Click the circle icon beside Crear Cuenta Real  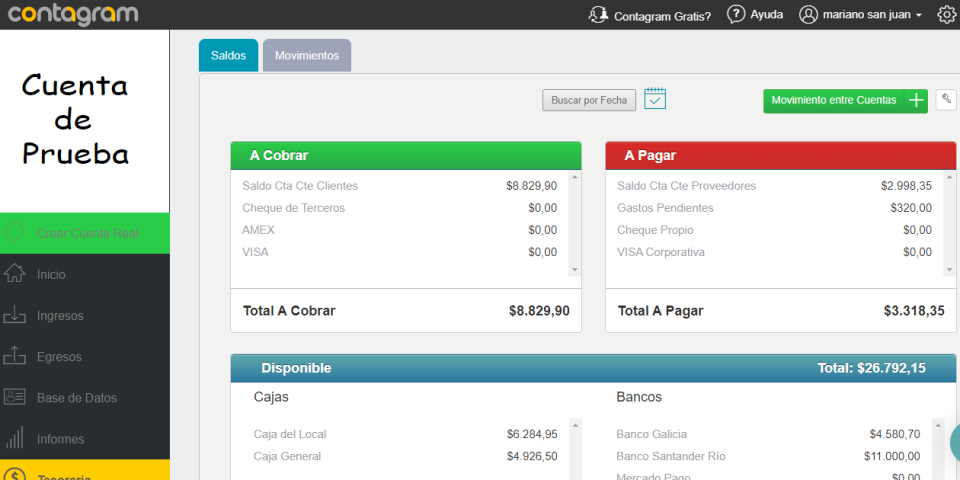click(15, 233)
